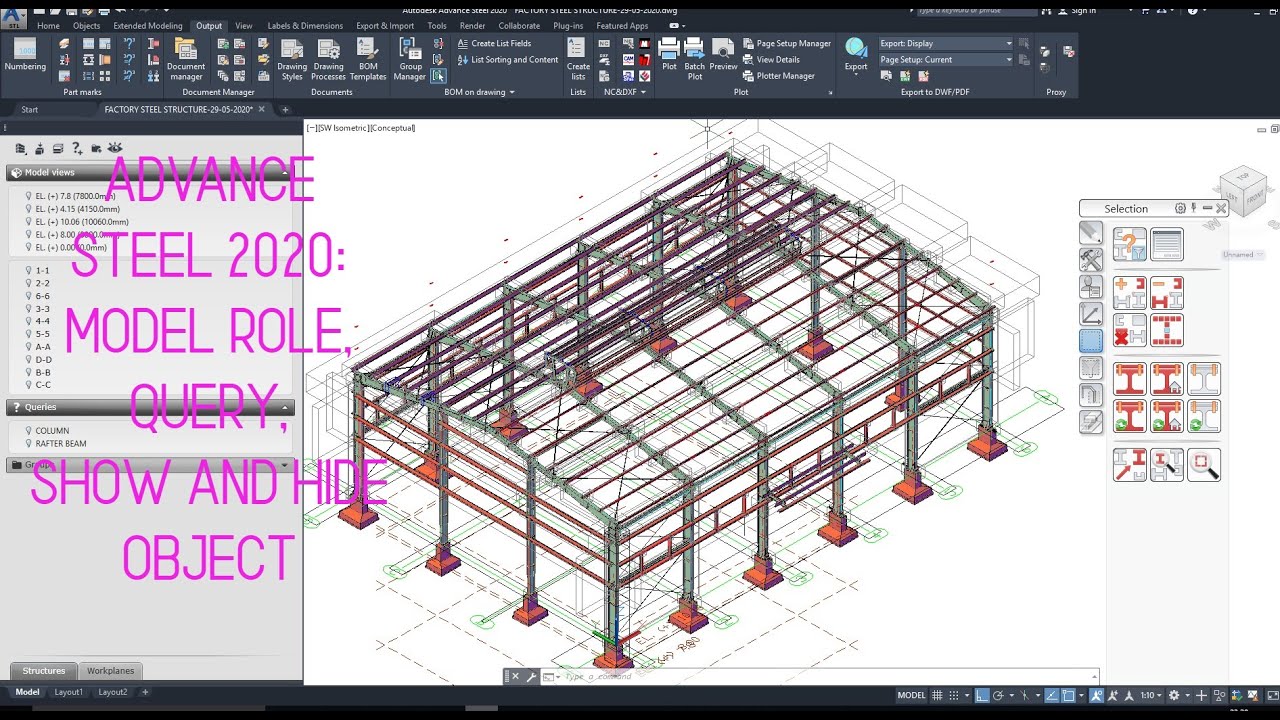1280x720 pixels.
Task: Open the 1:10 annotation scale dropdown
Action: point(1152,695)
